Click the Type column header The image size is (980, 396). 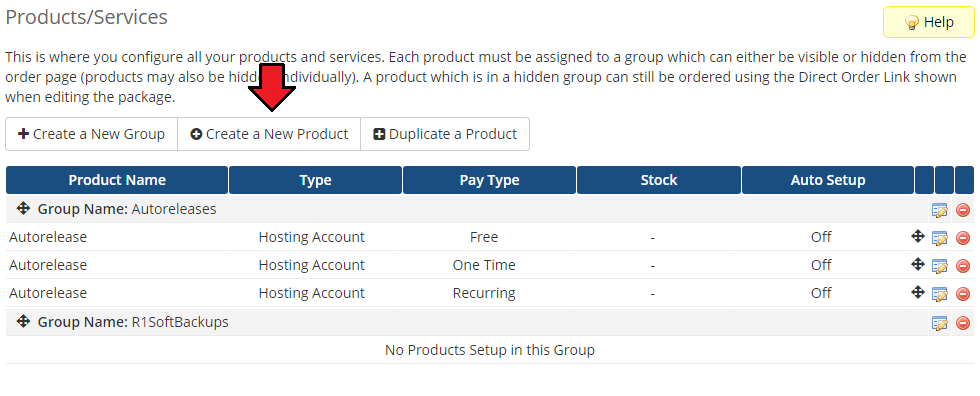pyautogui.click(x=315, y=181)
